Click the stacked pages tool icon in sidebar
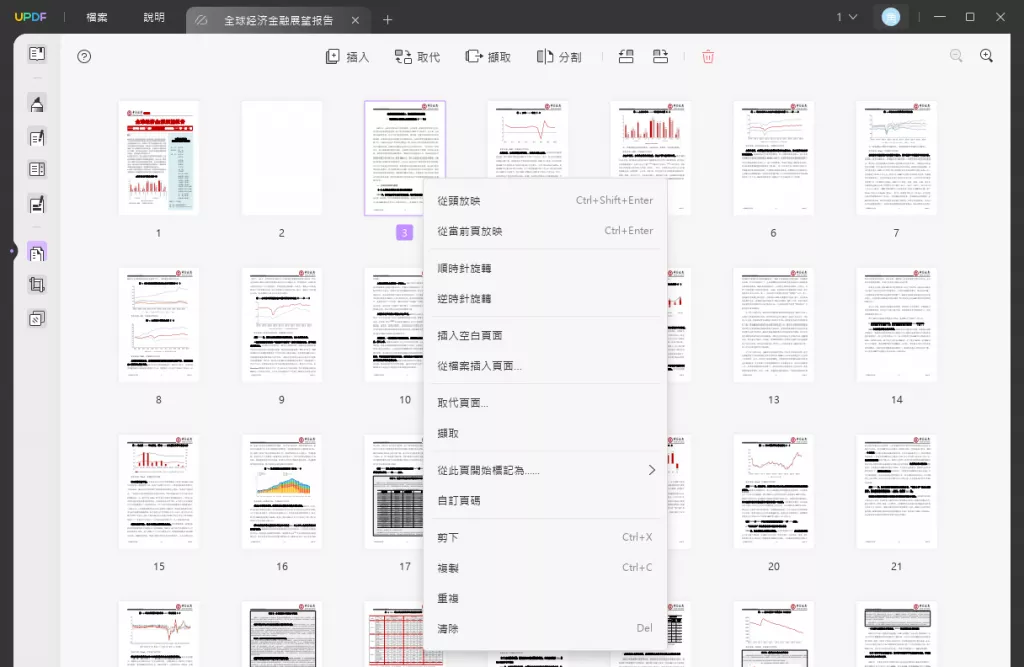The width and height of the screenshot is (1024, 667). click(37, 319)
